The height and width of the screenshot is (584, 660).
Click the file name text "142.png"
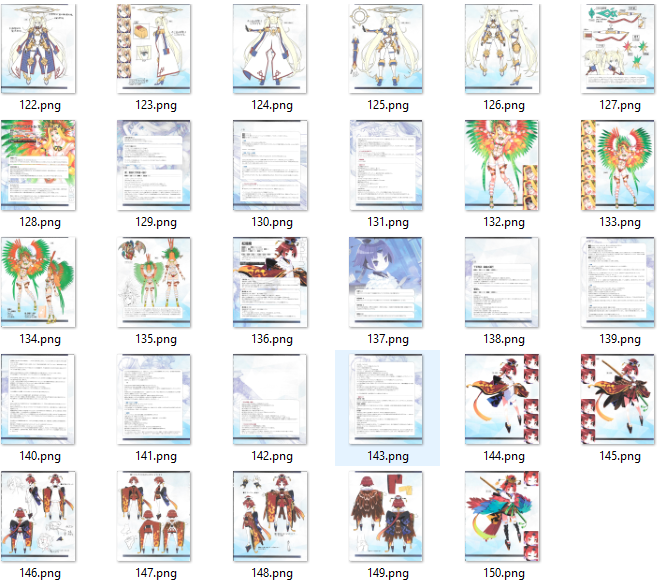(272, 456)
